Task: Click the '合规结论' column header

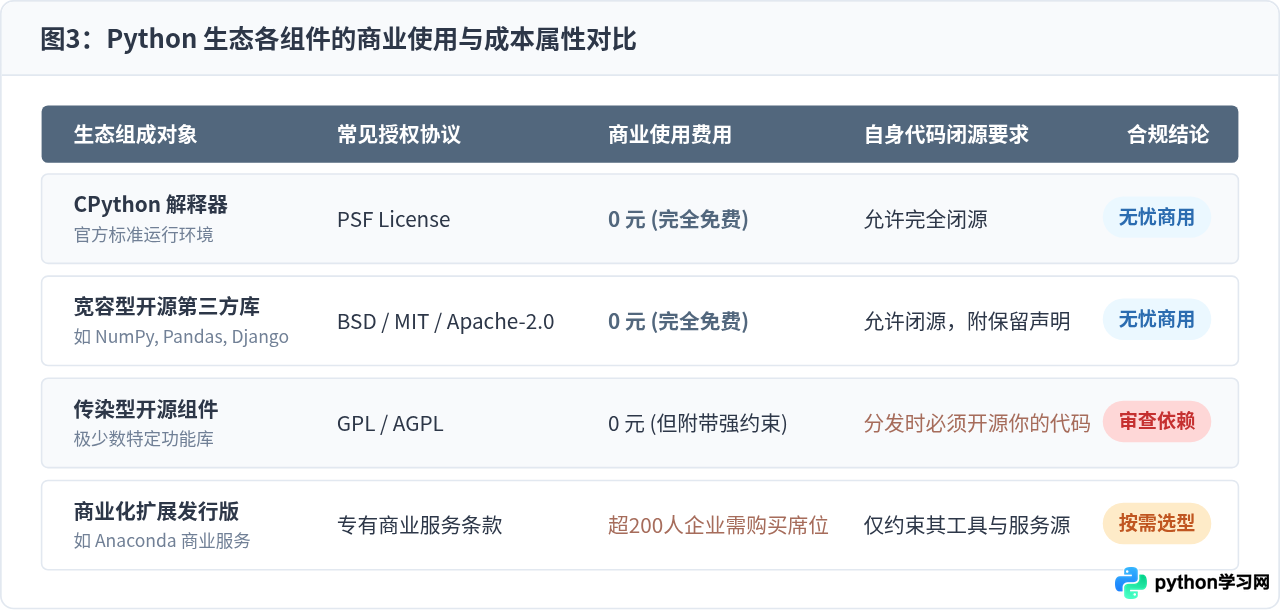Action: (1168, 134)
